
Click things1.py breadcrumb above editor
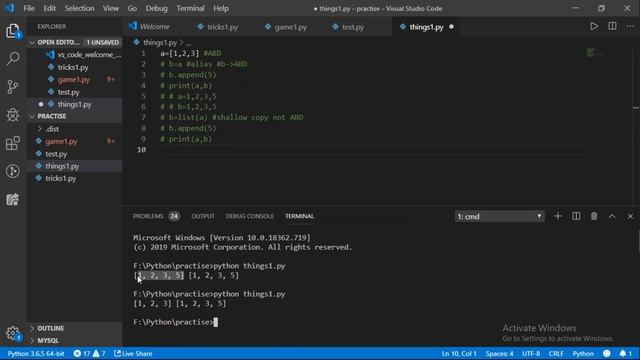(x=160, y=42)
